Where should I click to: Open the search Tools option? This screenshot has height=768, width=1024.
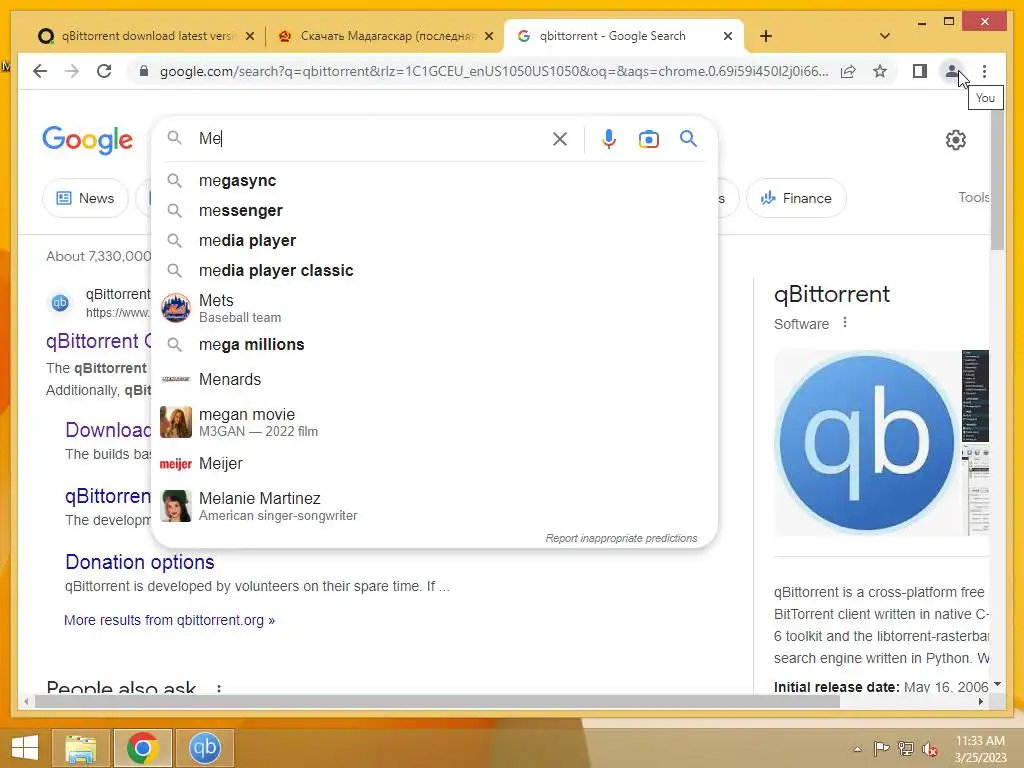pyautogui.click(x=974, y=197)
